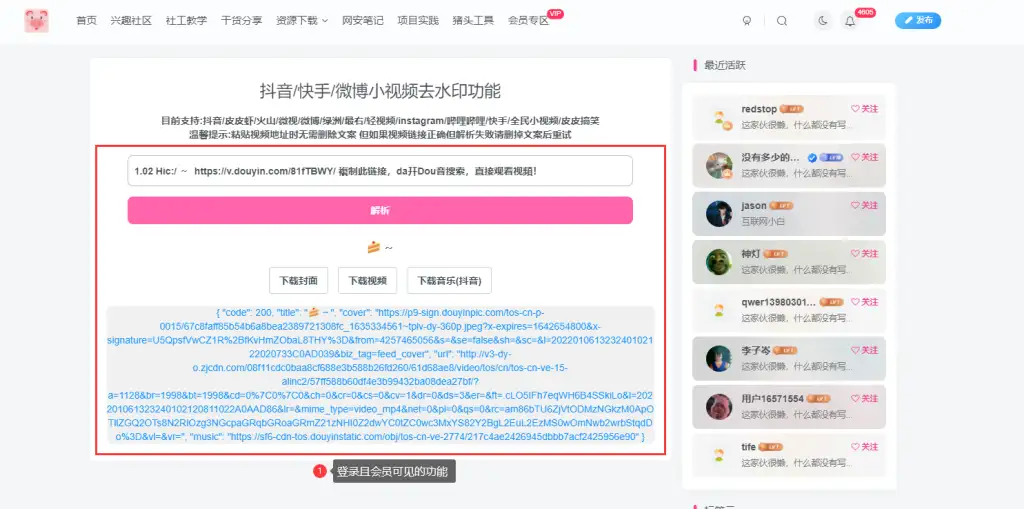Click the 下载封面 button
Viewport: 1024px width, 509px height.
point(298,280)
